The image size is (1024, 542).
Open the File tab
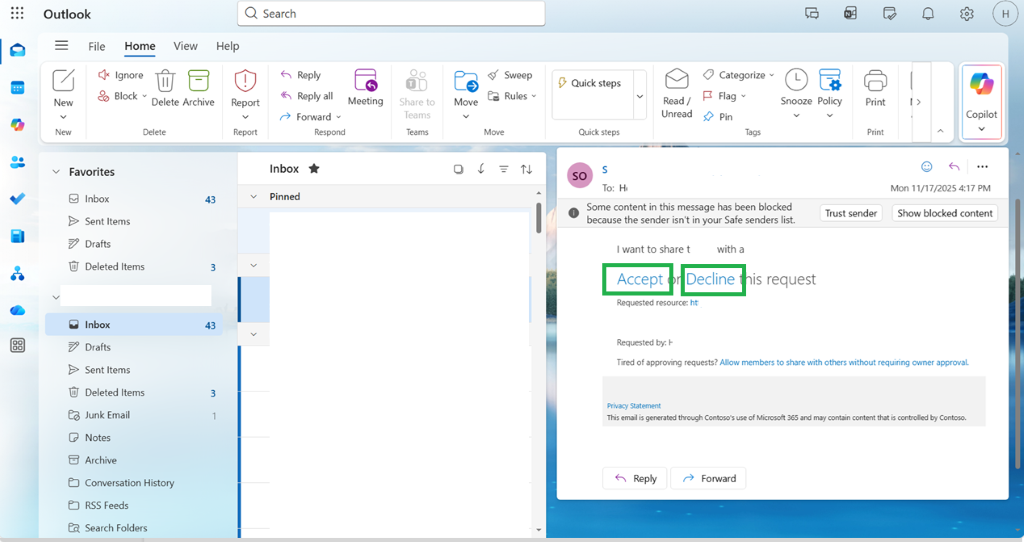97,46
